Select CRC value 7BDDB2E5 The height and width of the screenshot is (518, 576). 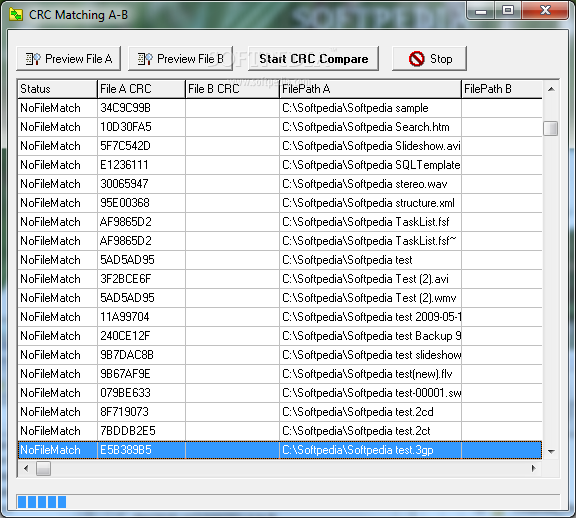coord(127,431)
